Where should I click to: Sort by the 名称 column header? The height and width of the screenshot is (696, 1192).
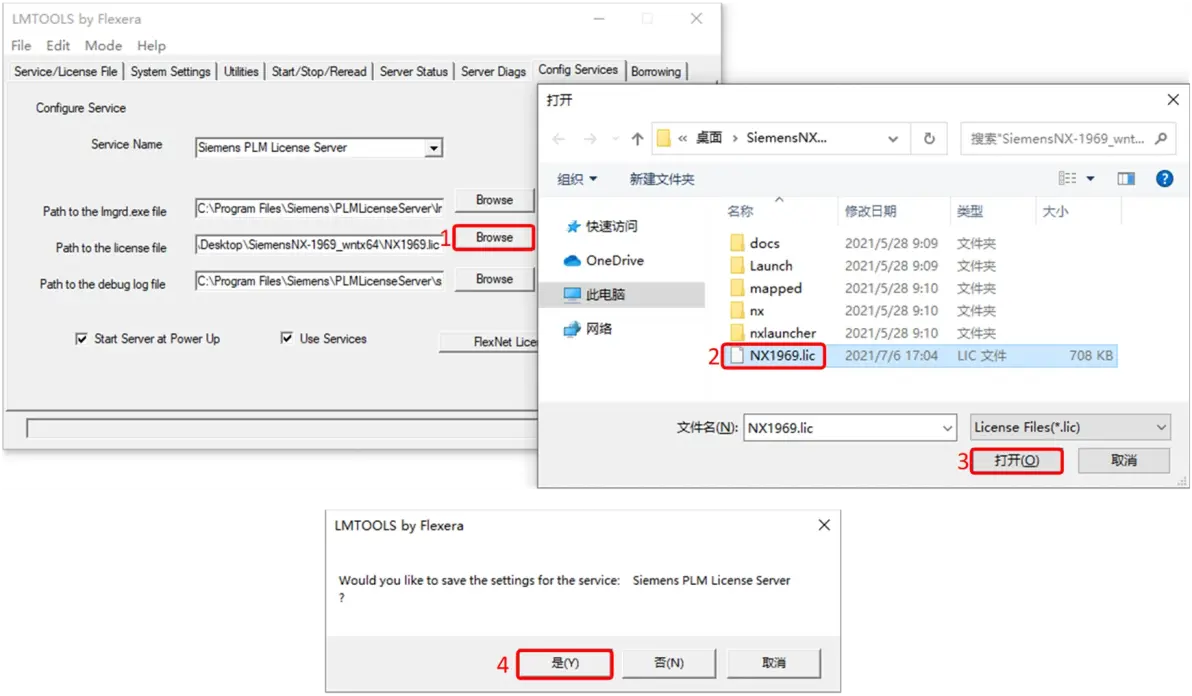(x=740, y=211)
